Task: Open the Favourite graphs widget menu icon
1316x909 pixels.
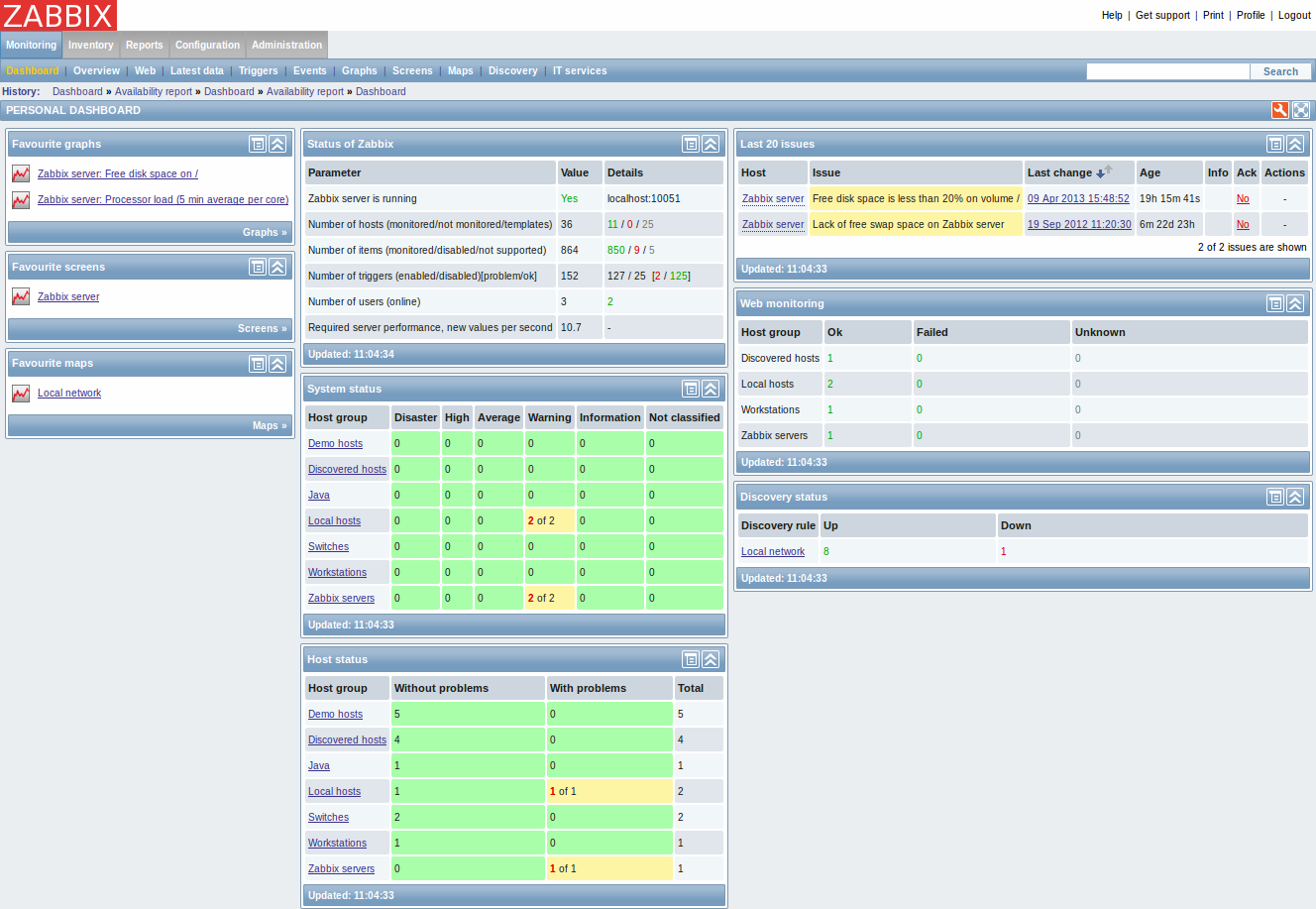Action: 258,144
